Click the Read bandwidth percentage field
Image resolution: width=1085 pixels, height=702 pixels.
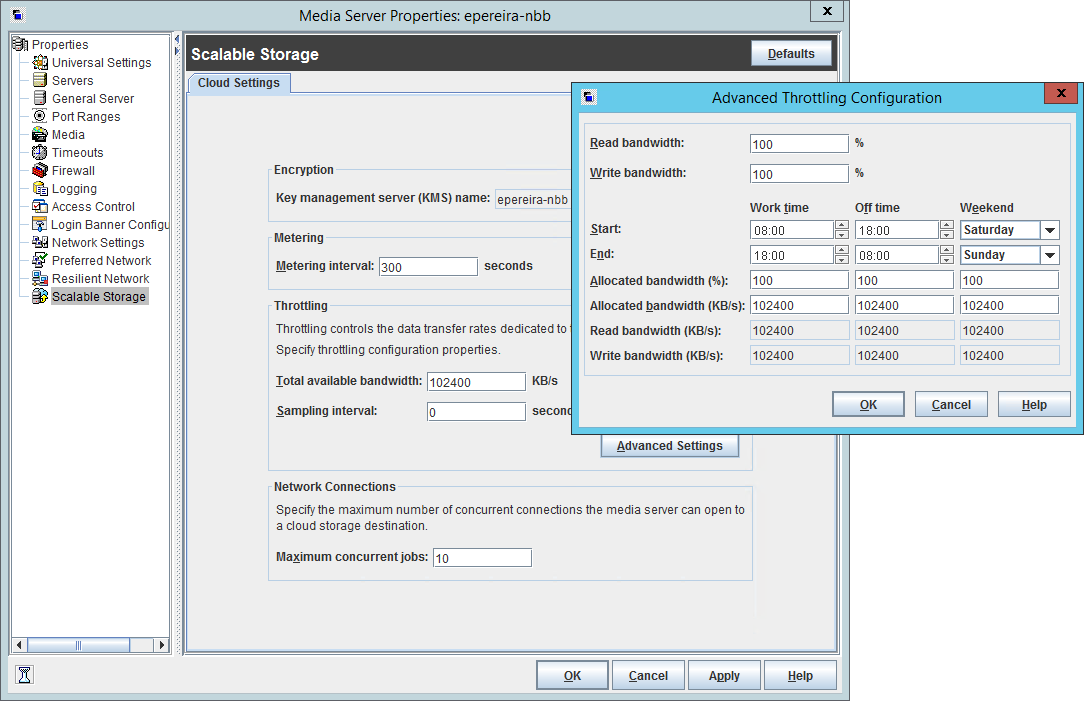pos(798,144)
